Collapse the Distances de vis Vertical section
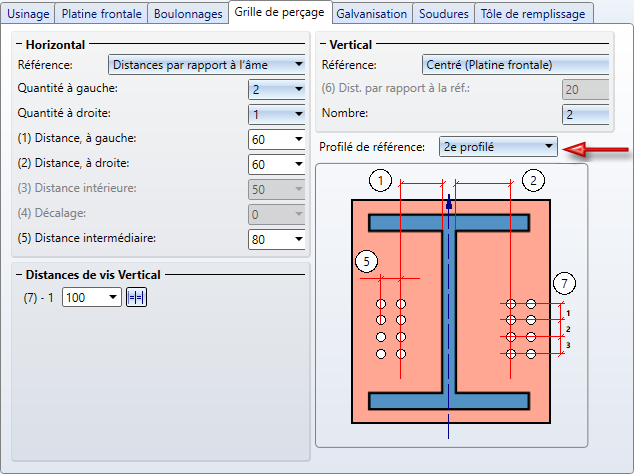This screenshot has height=474, width=634. pos(19,274)
